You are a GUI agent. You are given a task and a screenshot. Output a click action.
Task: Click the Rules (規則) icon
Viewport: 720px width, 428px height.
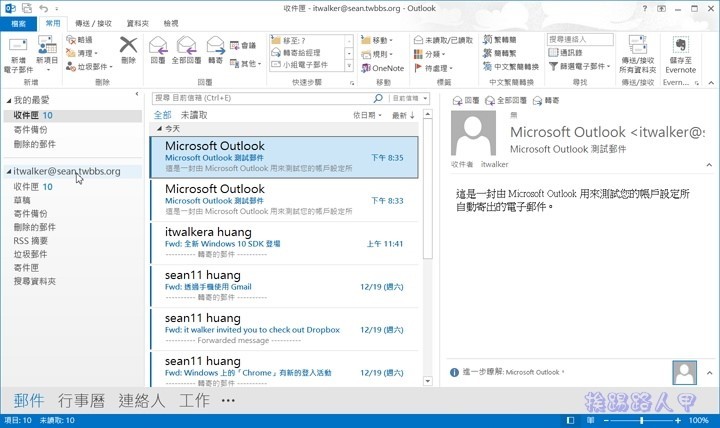point(366,54)
